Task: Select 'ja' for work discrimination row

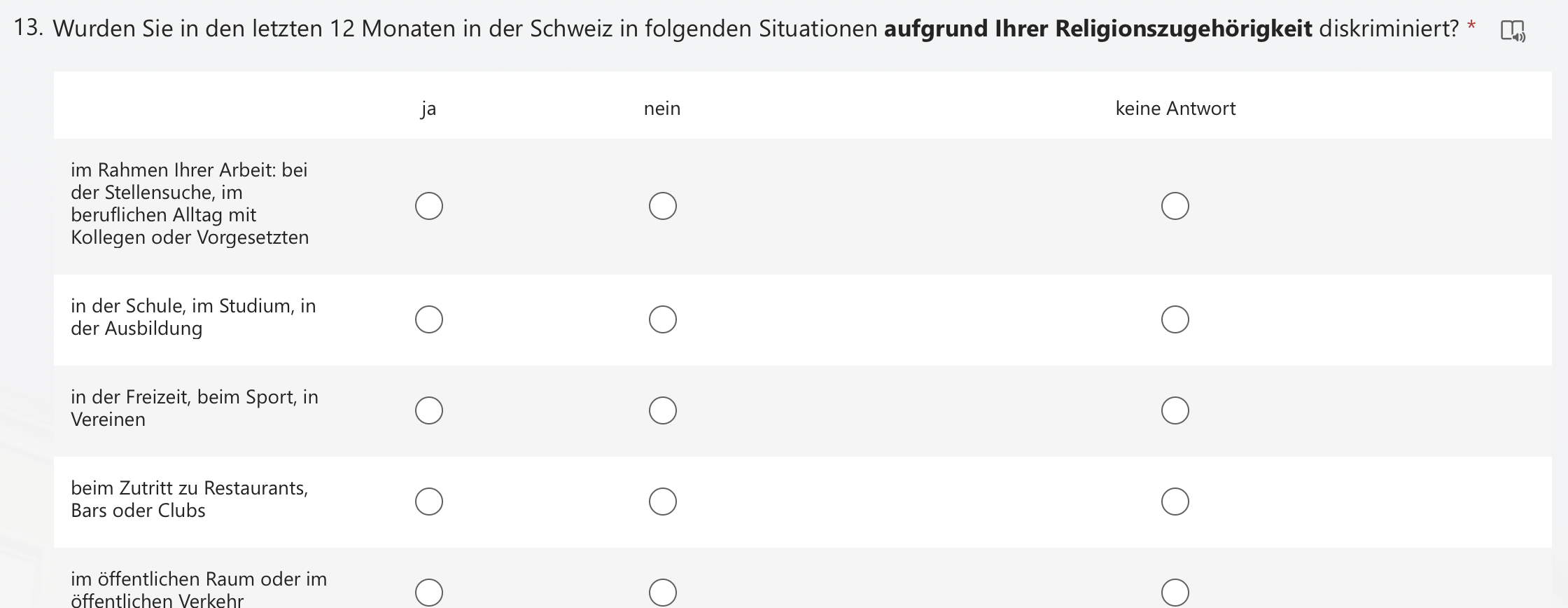Action: (429, 206)
